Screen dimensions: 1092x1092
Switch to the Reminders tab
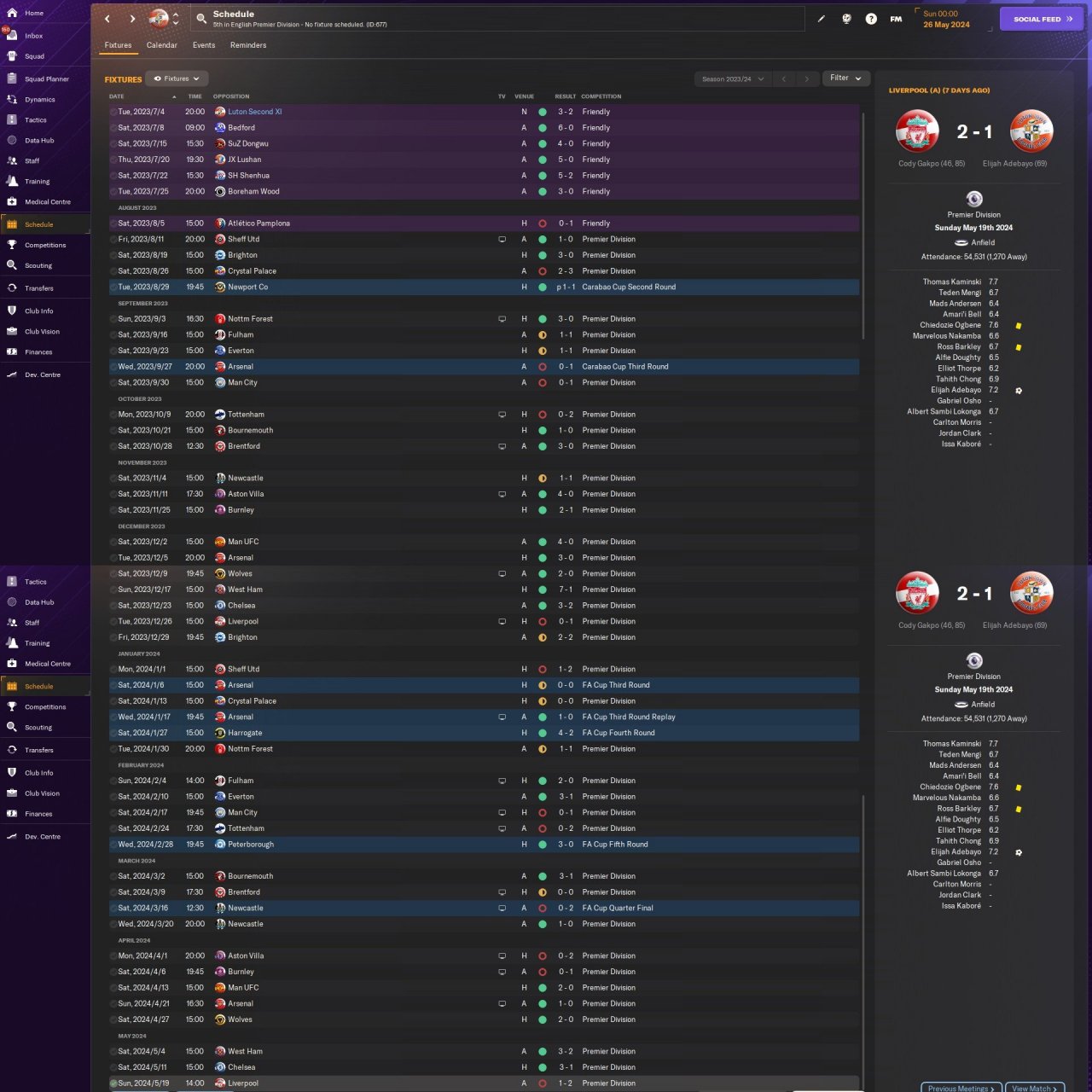pyautogui.click(x=248, y=45)
